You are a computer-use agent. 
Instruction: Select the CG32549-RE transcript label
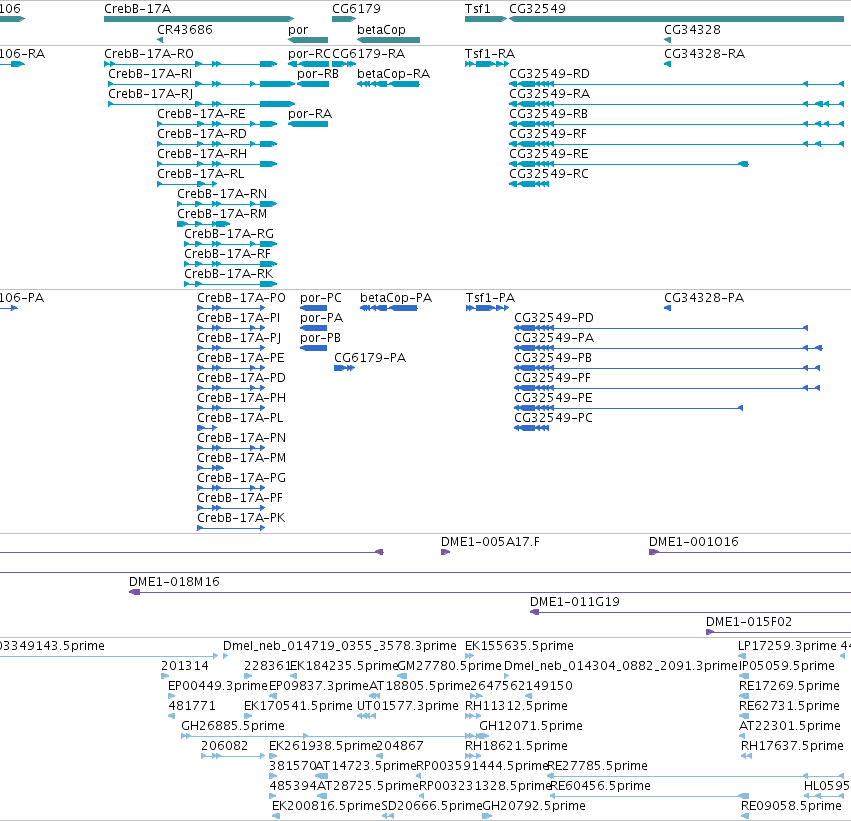pyautogui.click(x=549, y=154)
